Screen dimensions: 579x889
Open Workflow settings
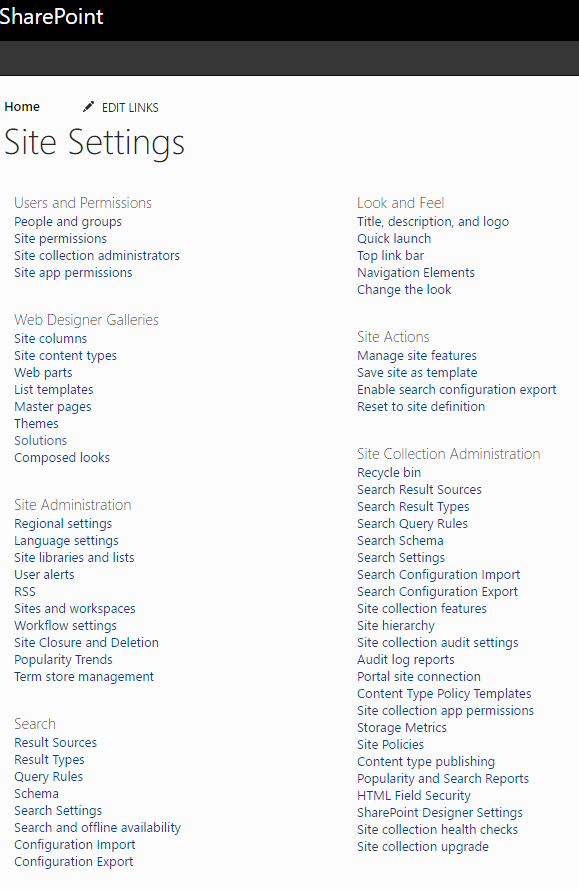65,625
